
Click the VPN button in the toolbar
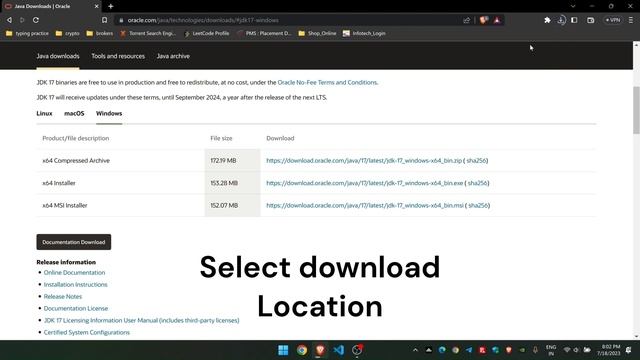coord(613,20)
